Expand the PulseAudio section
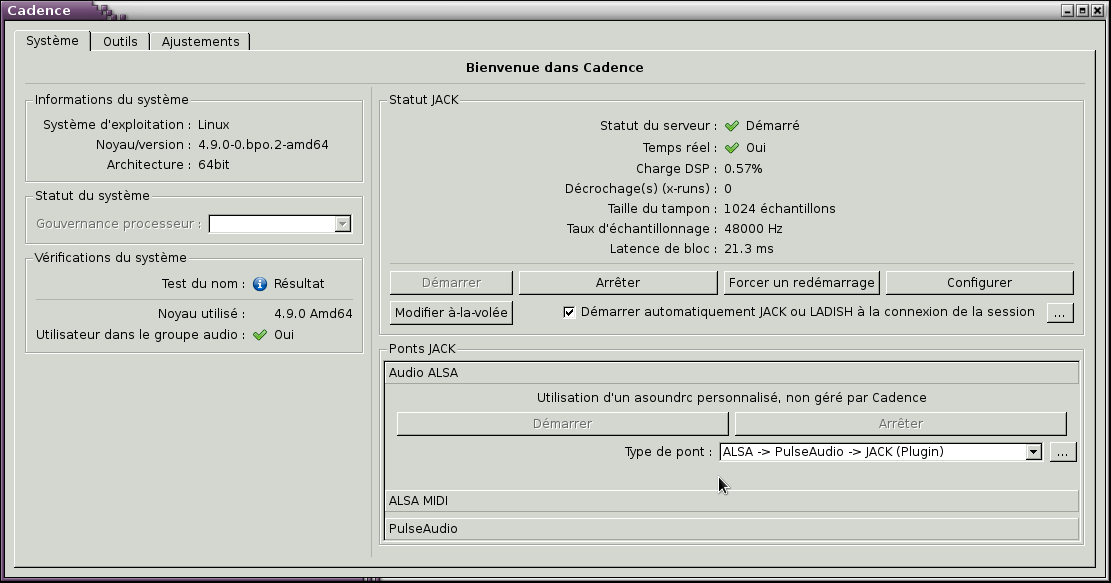 click(x=731, y=528)
